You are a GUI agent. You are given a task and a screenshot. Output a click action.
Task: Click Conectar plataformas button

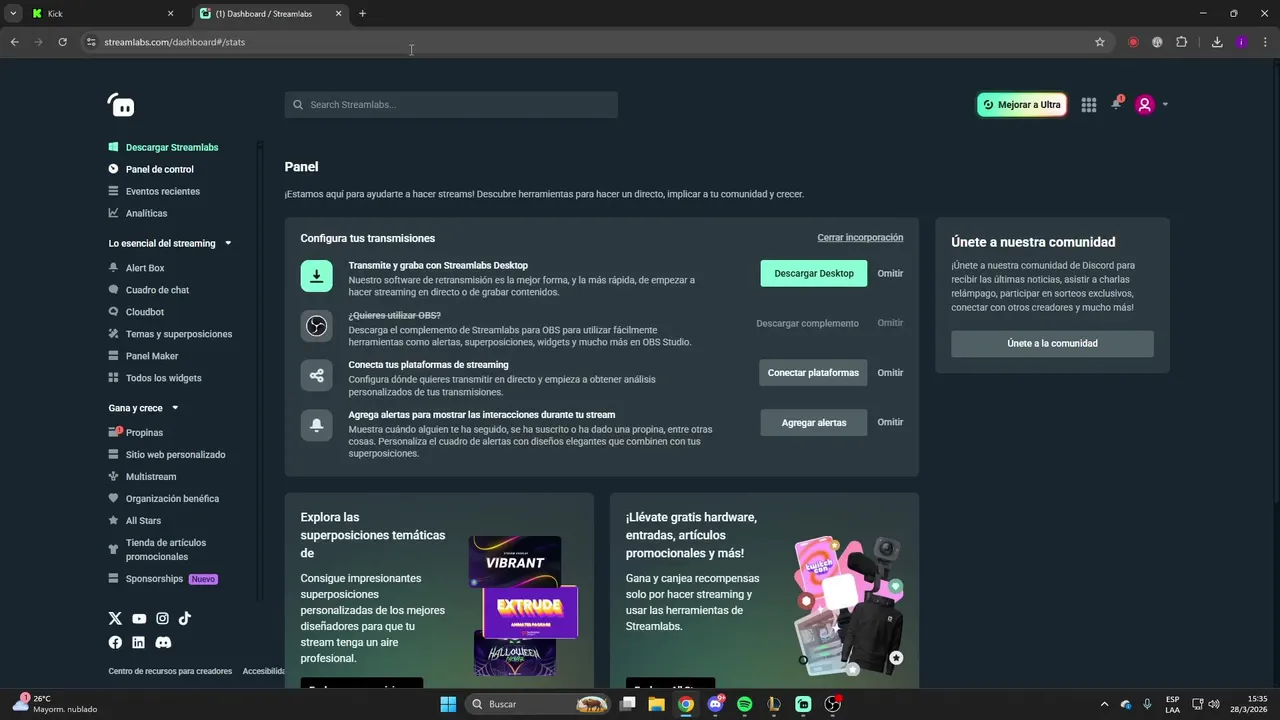tap(813, 373)
